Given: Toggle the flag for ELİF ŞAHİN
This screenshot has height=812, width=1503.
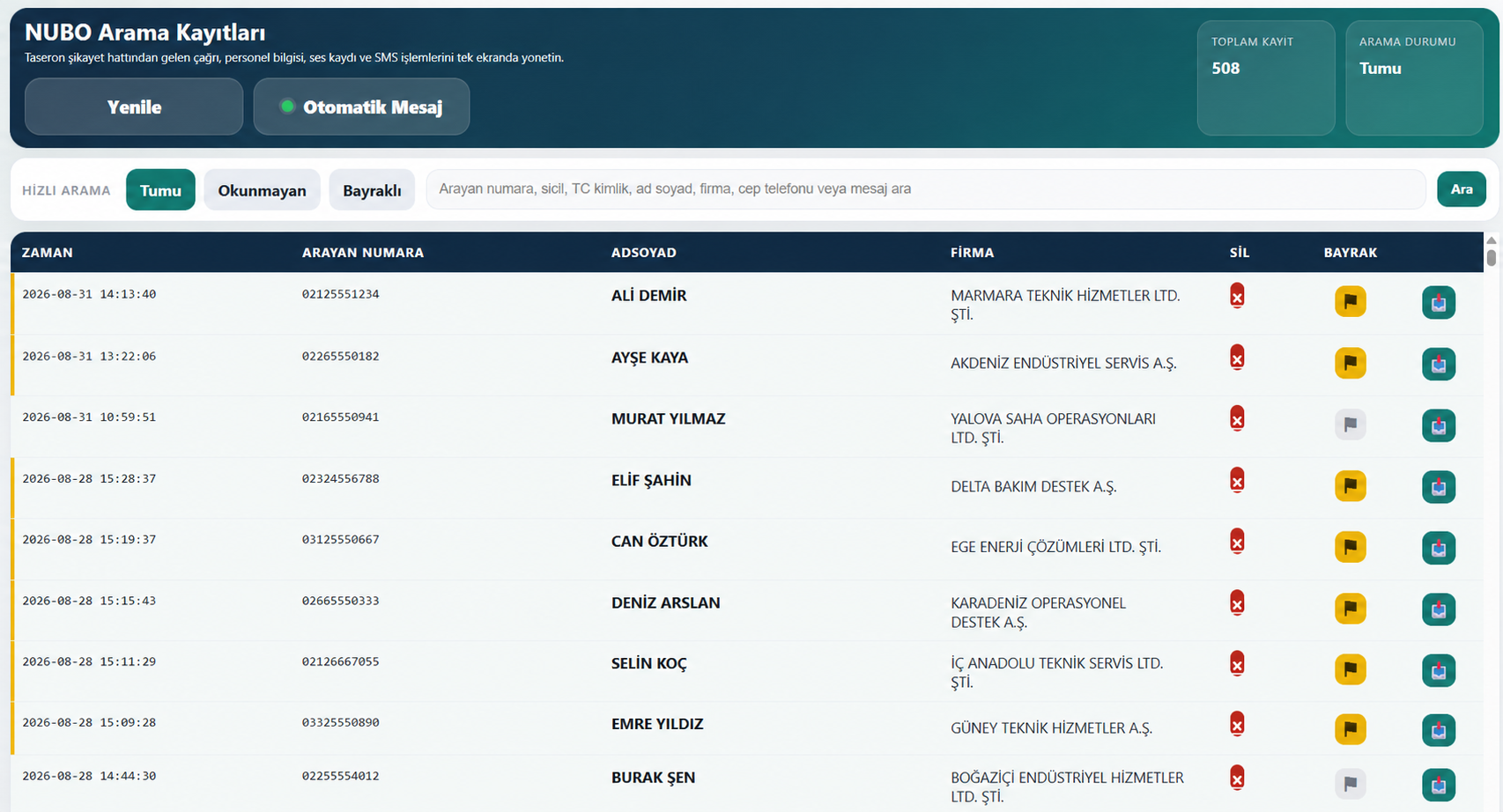Looking at the screenshot, I should pyautogui.click(x=1351, y=485).
